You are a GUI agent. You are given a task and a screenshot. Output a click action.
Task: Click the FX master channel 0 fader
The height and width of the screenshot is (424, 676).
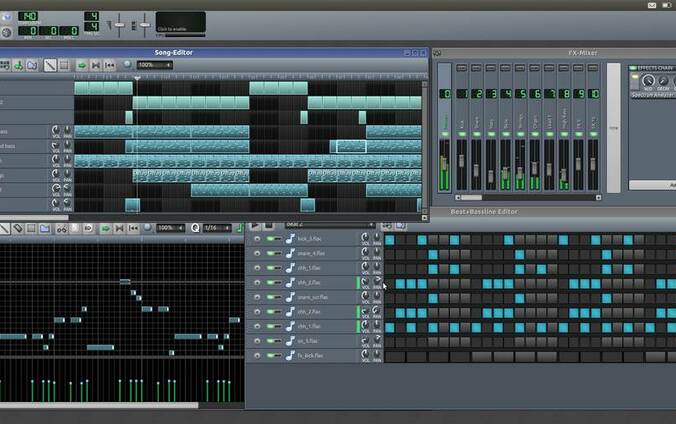(x=444, y=164)
